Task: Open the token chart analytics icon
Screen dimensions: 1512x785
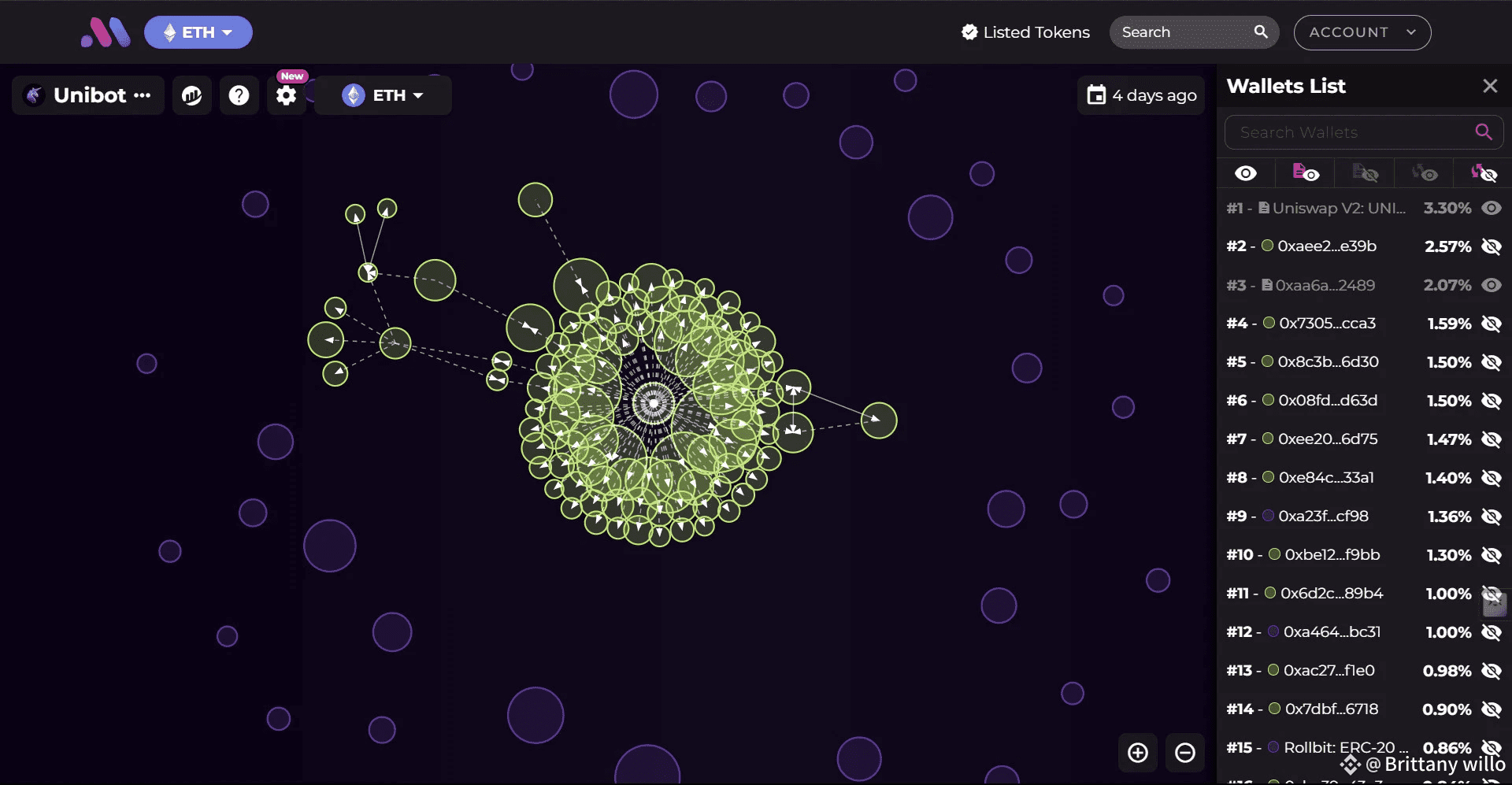Action: click(x=192, y=95)
